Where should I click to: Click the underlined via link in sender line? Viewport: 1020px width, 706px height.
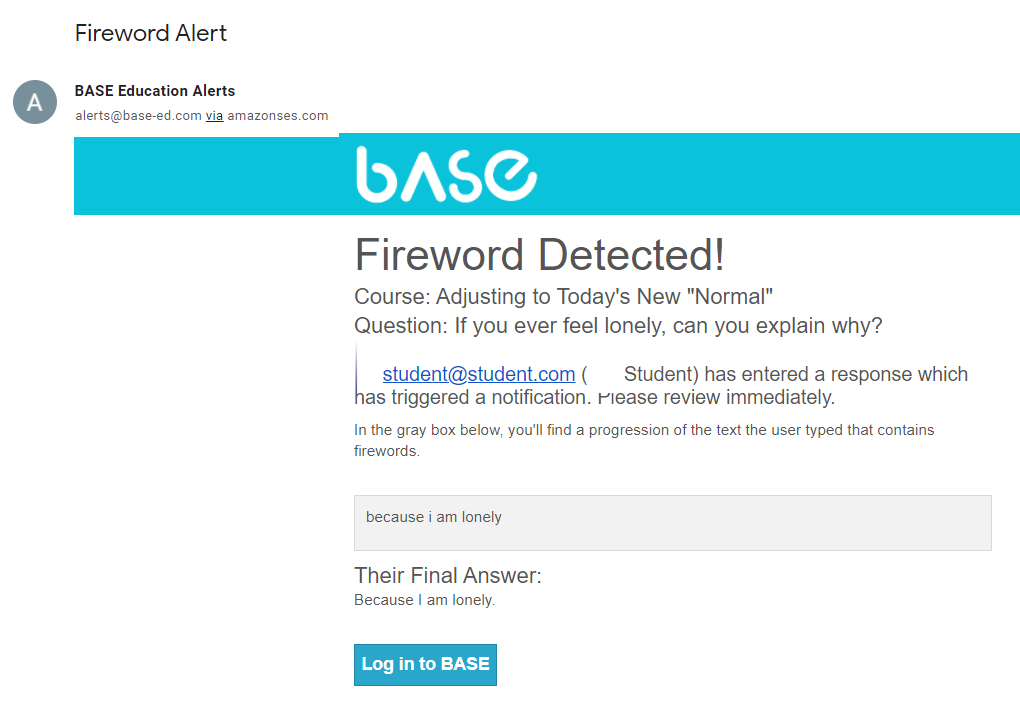tap(215, 116)
